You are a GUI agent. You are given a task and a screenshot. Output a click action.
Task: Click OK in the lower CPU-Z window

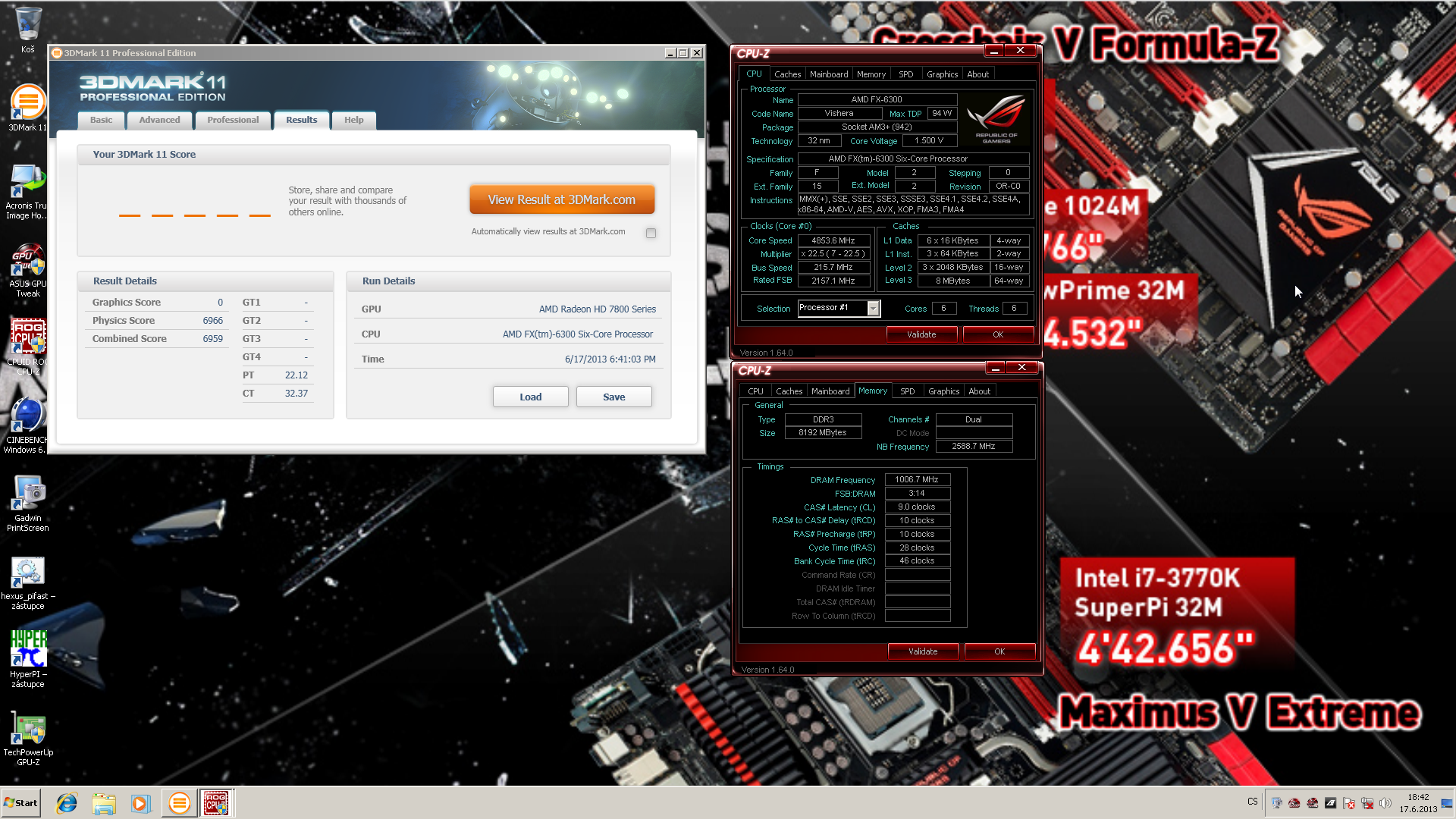(999, 651)
